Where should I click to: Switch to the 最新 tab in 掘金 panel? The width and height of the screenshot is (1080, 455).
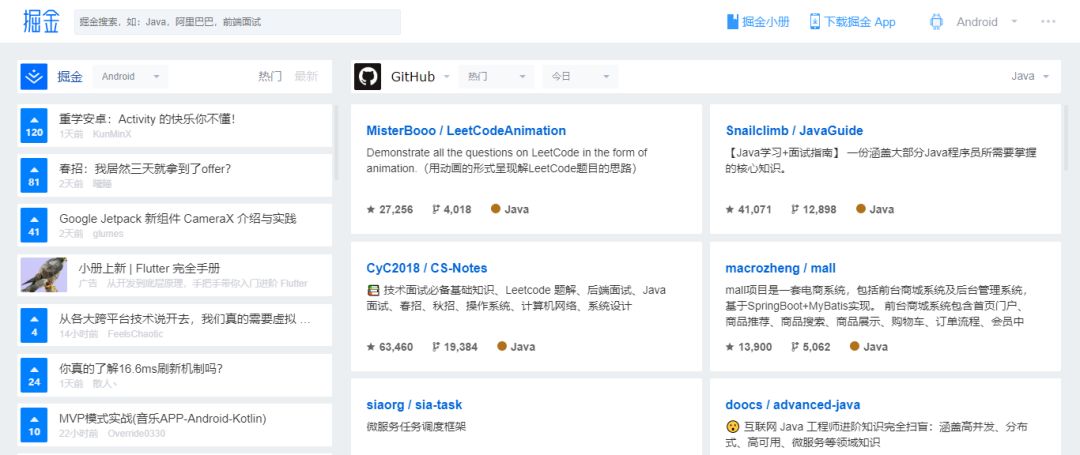pyautogui.click(x=307, y=76)
